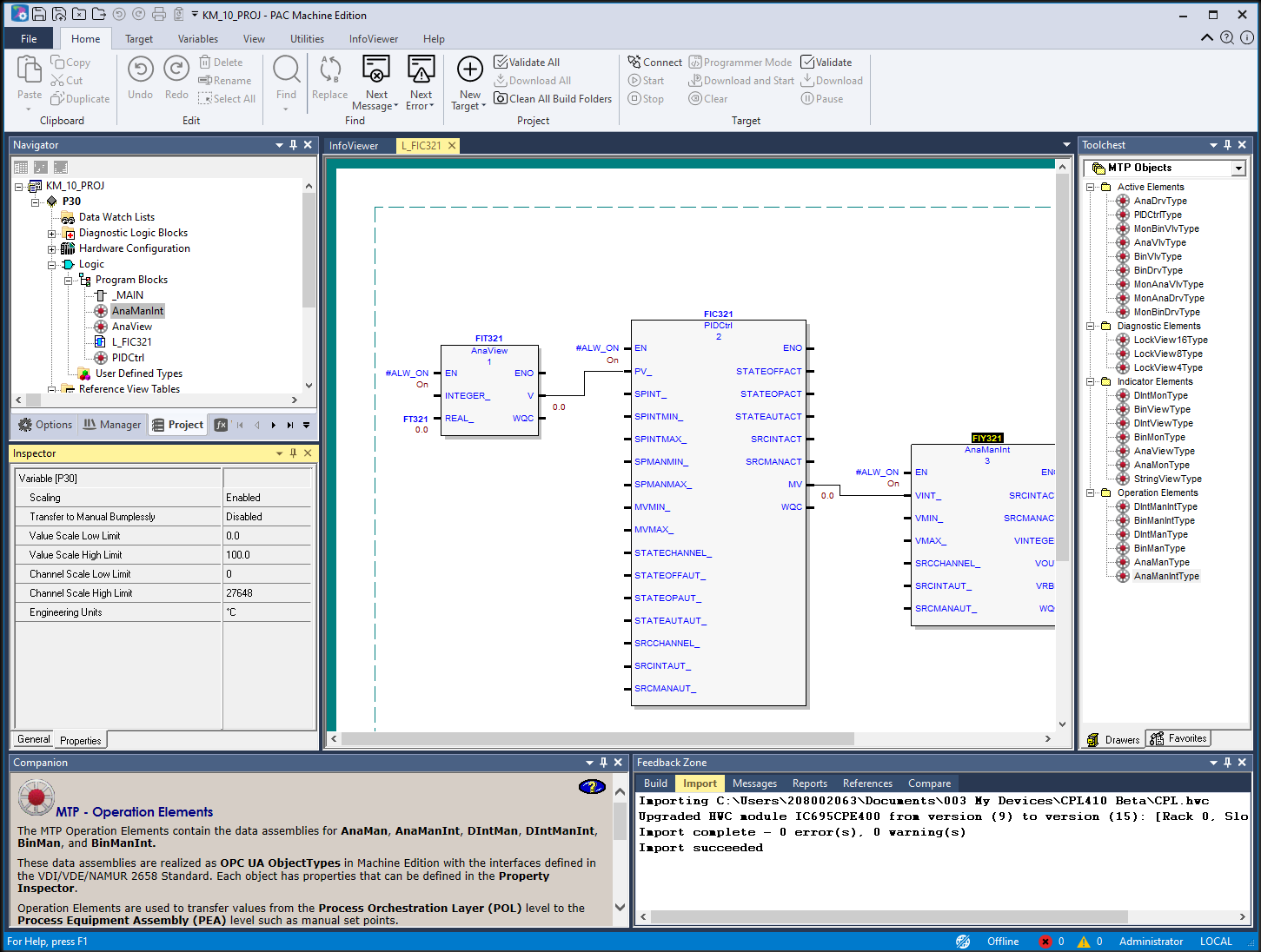Select the Manager button in Navigator
This screenshot has width=1261, height=952.
pos(112,425)
